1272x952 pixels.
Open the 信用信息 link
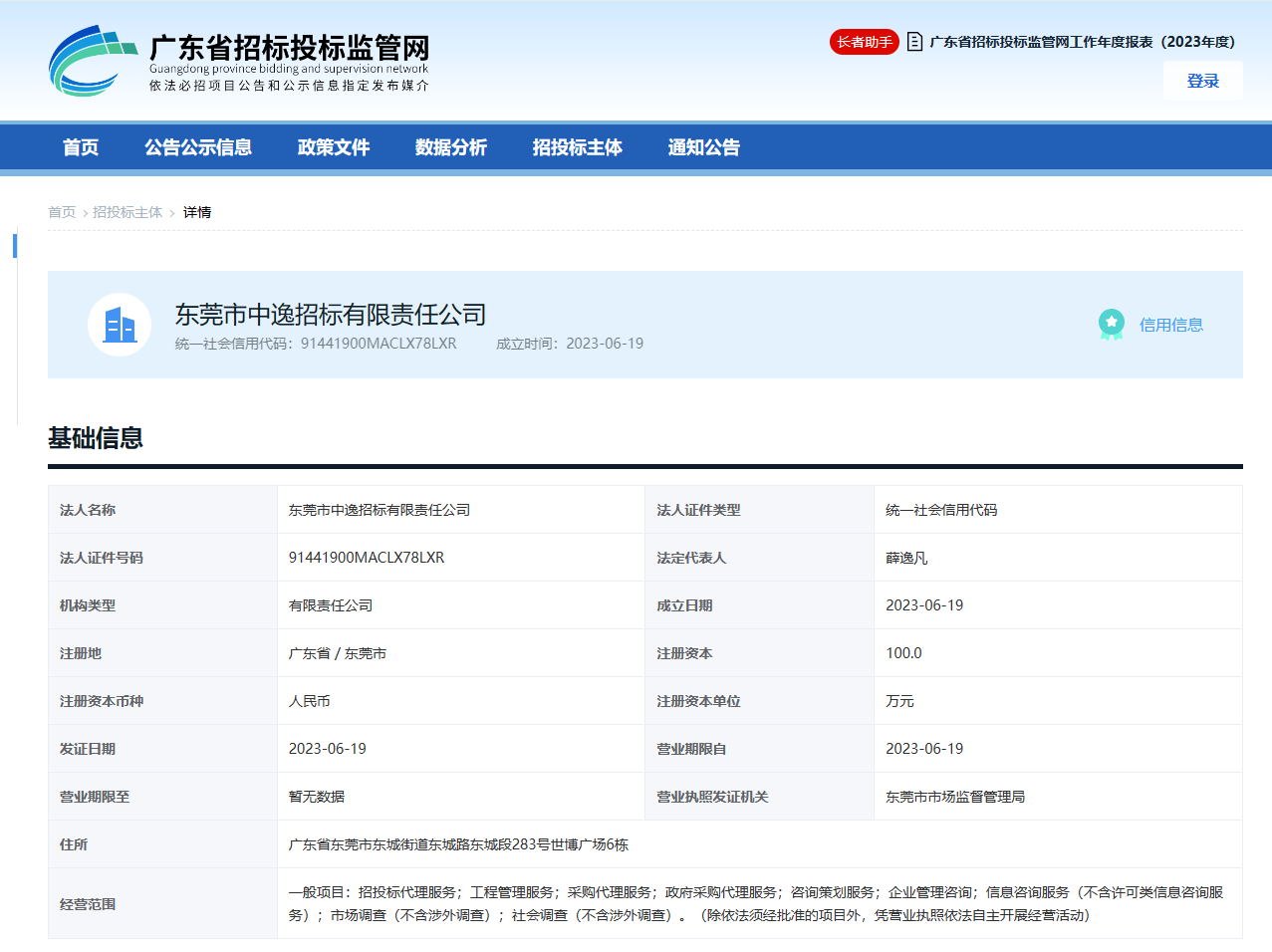[1170, 325]
